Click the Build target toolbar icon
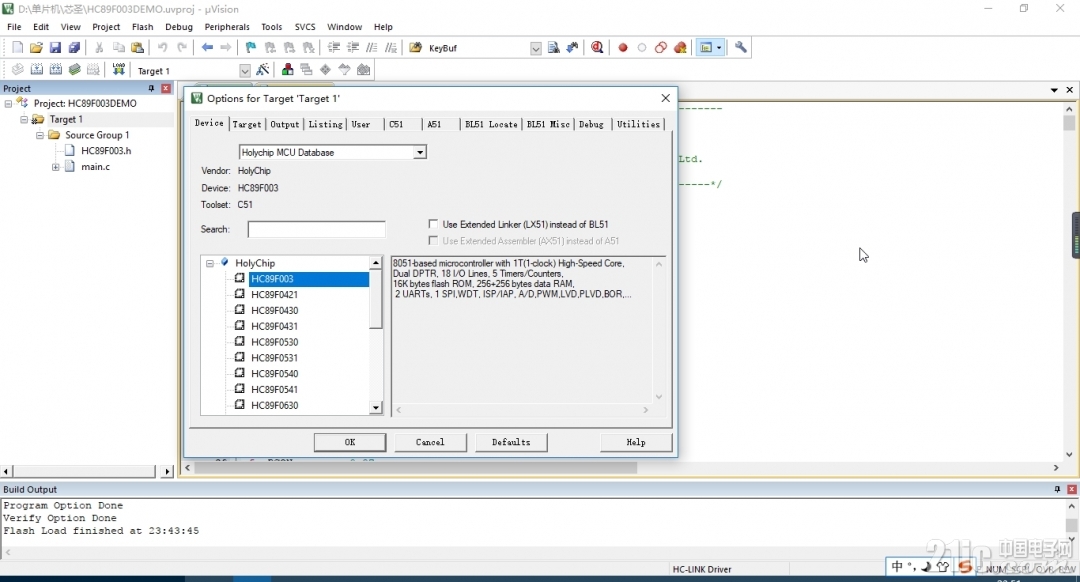The width and height of the screenshot is (1080, 582). coord(37,70)
